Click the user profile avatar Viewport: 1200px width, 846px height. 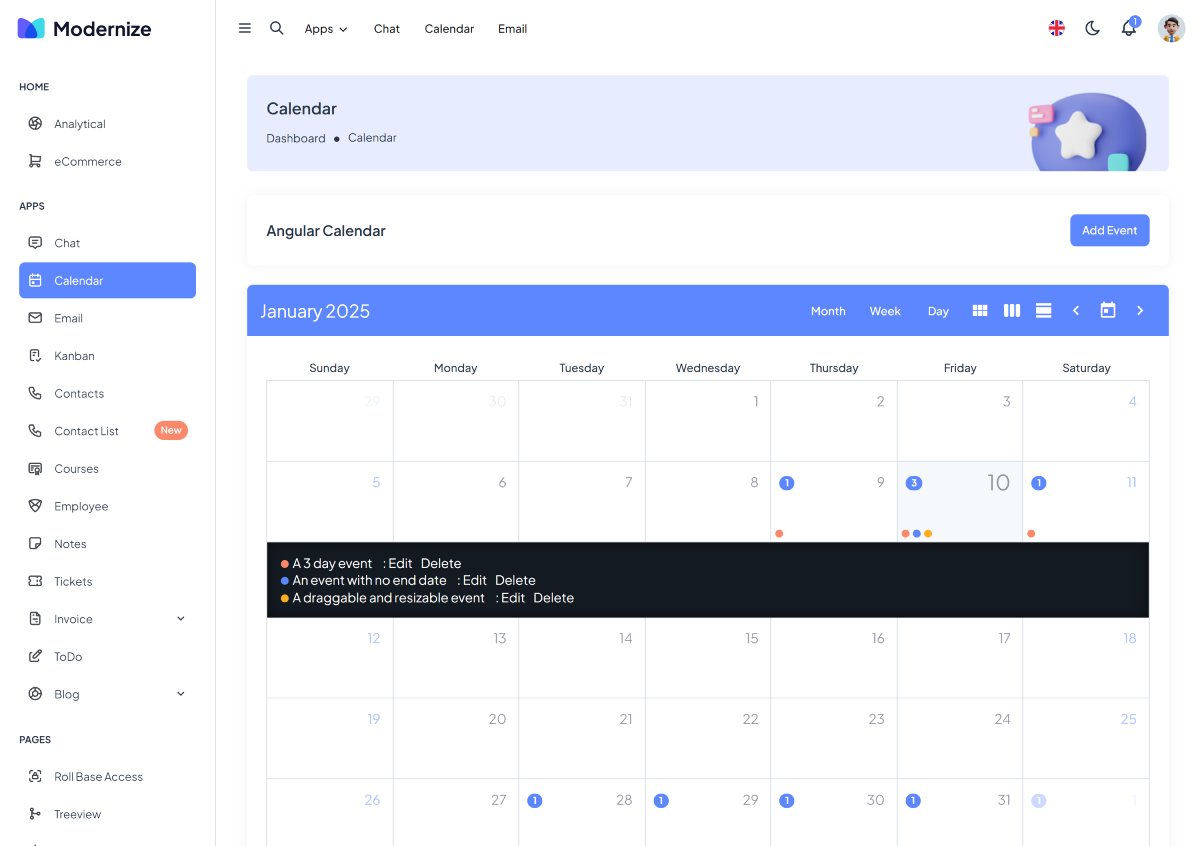tap(1171, 28)
